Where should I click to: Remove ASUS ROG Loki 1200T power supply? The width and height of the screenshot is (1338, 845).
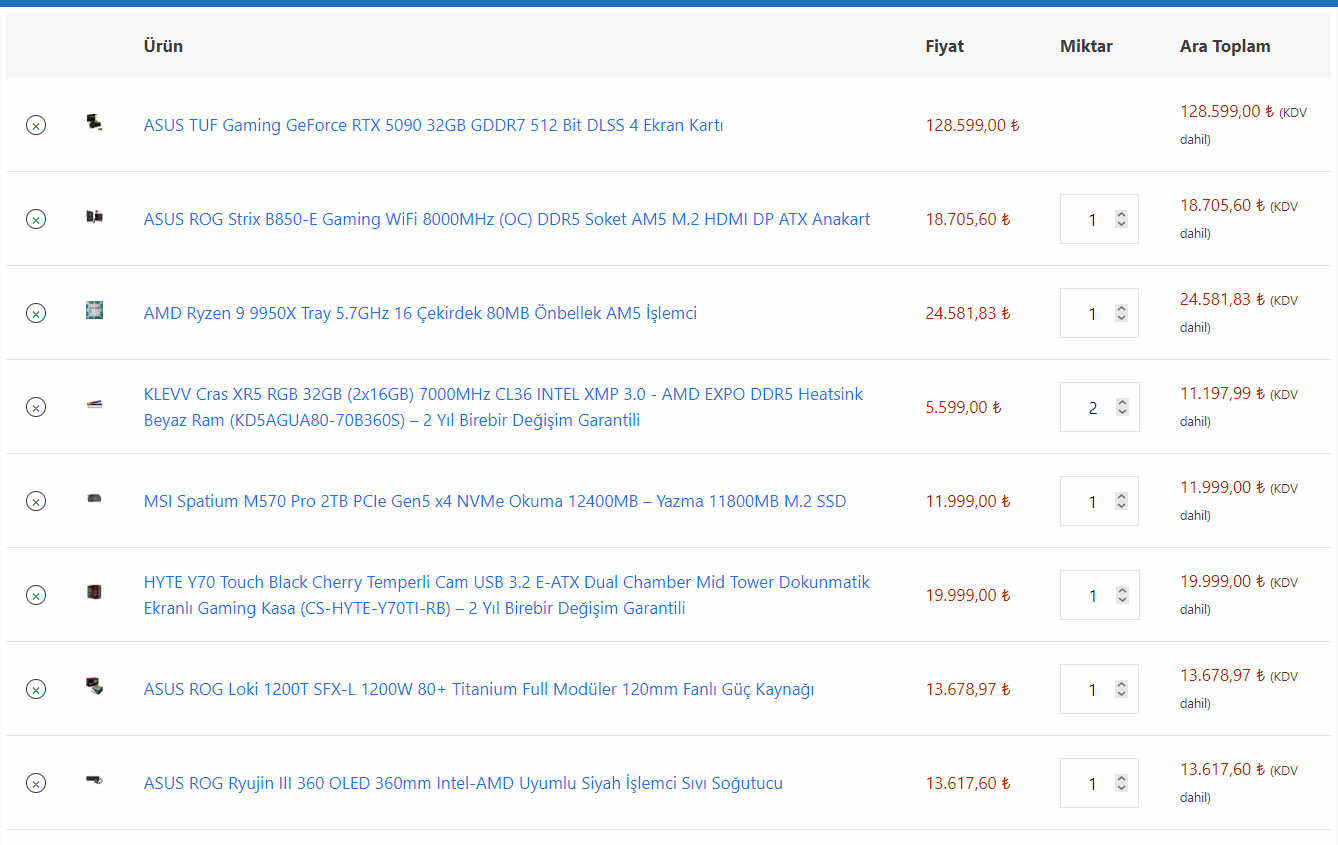(x=36, y=689)
